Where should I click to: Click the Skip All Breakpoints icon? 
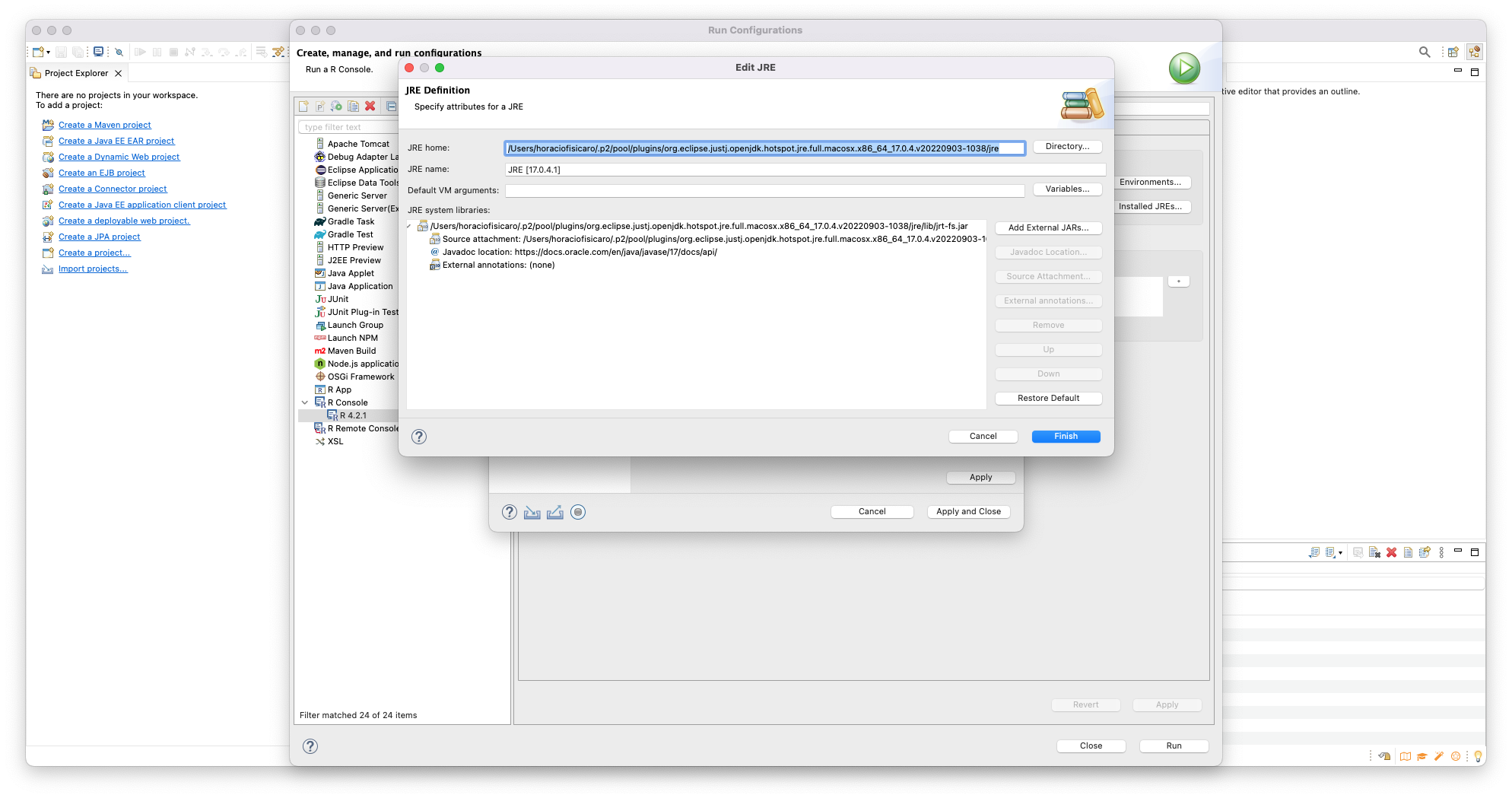(119, 52)
